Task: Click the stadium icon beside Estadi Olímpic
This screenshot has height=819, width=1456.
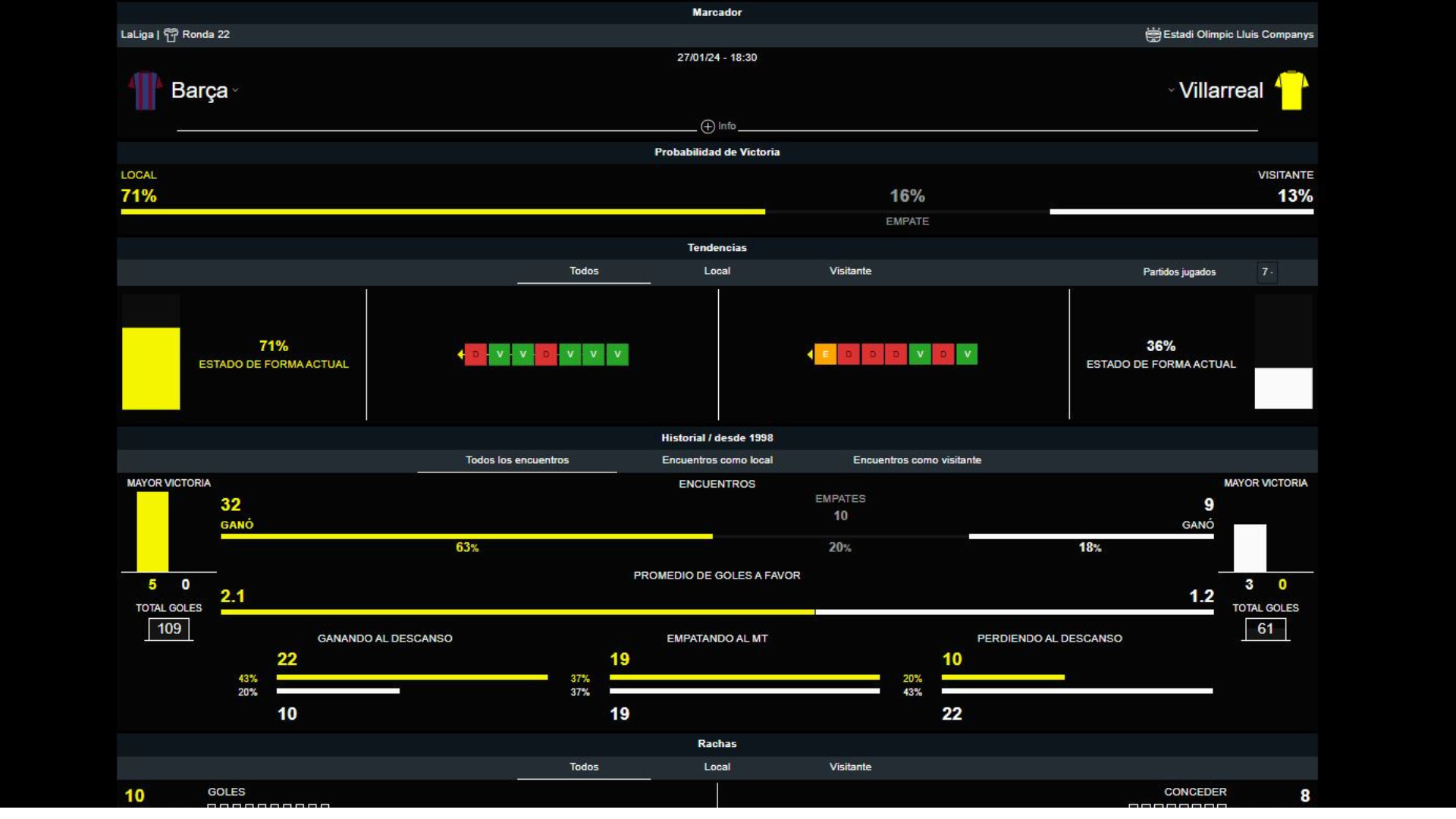Action: [x=1153, y=35]
